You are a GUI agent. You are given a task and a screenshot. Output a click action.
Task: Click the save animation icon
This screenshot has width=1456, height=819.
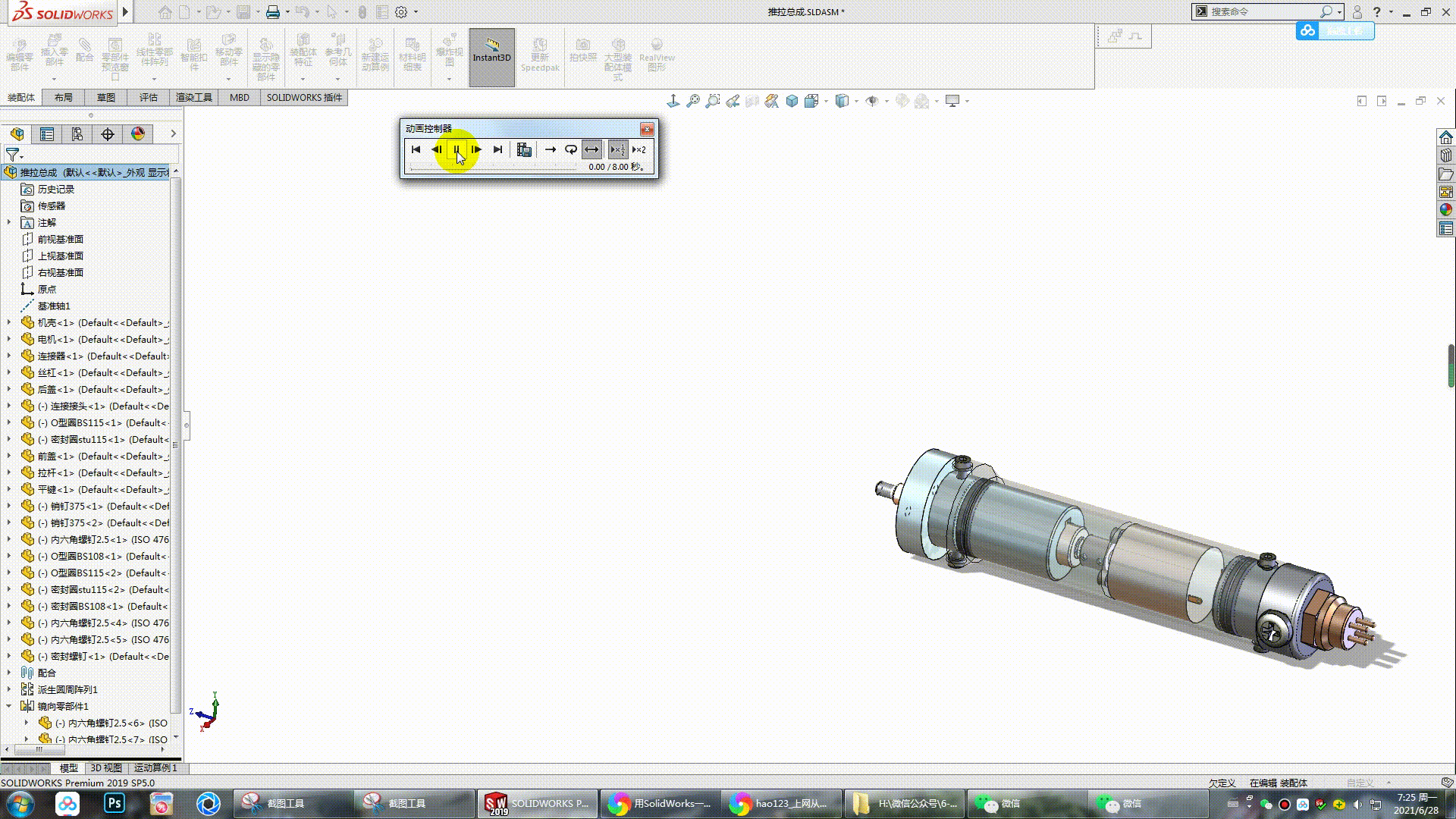click(x=524, y=149)
